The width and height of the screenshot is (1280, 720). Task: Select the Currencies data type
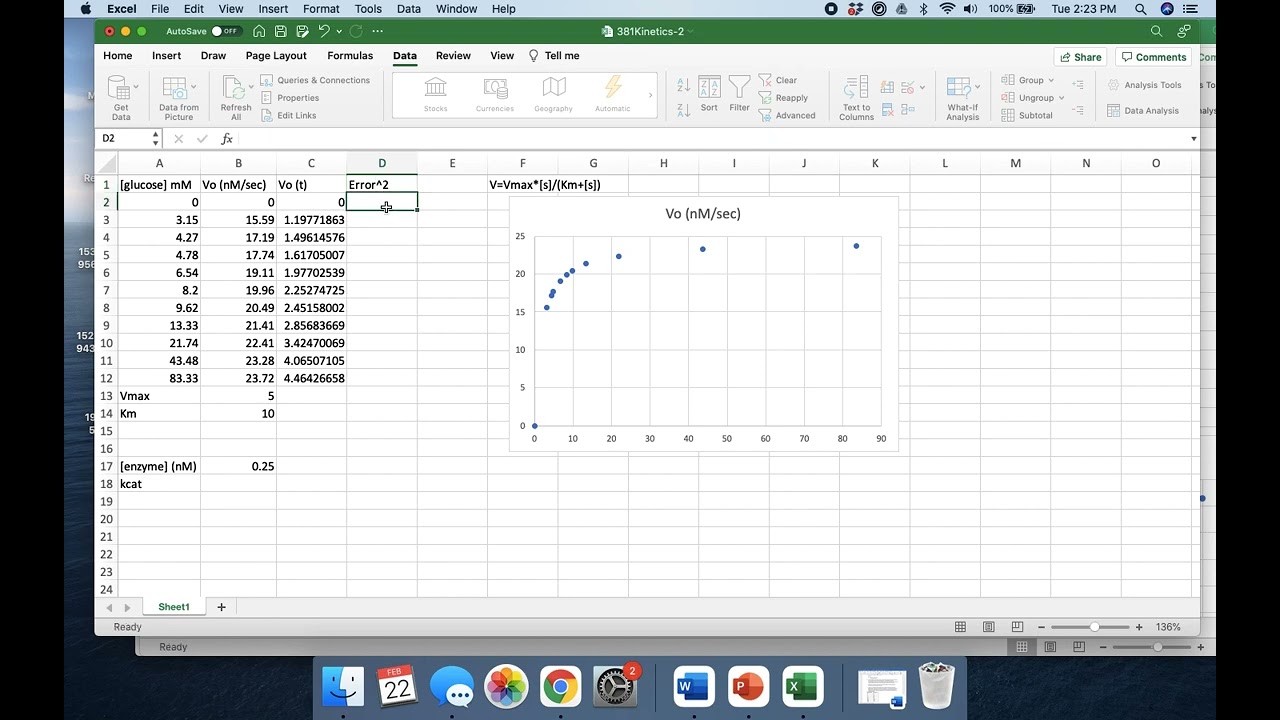495,96
